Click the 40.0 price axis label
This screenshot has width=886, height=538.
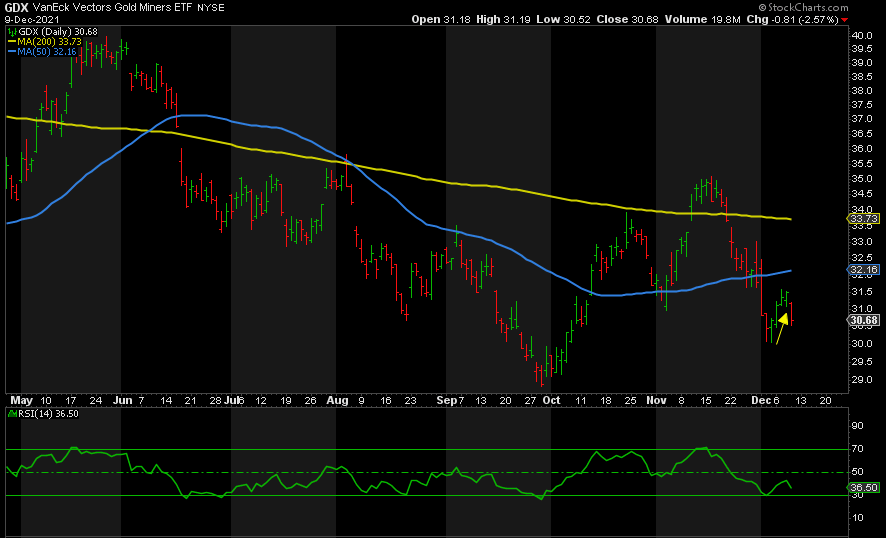click(862, 36)
